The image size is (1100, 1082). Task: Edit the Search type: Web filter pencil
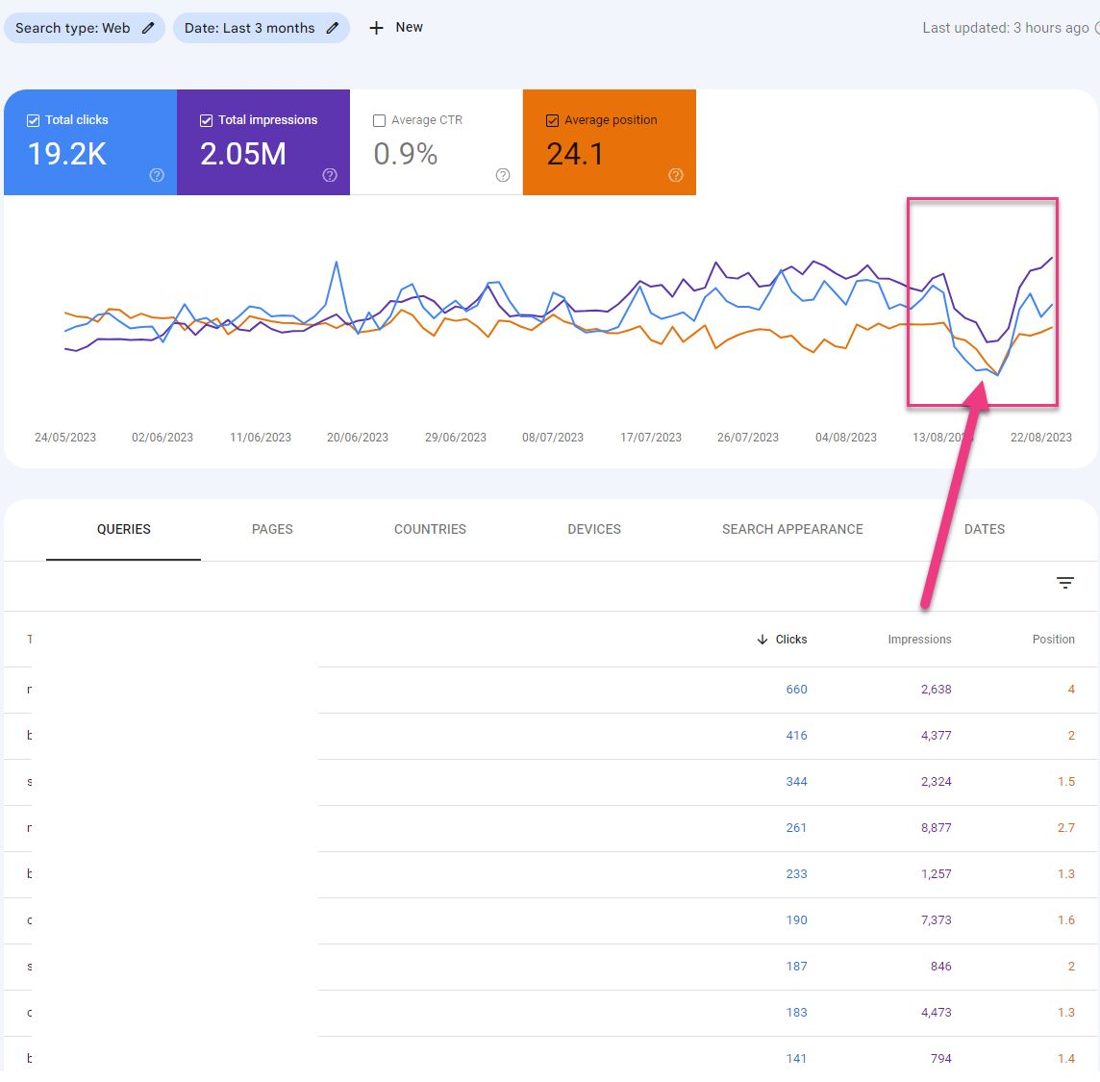148,28
